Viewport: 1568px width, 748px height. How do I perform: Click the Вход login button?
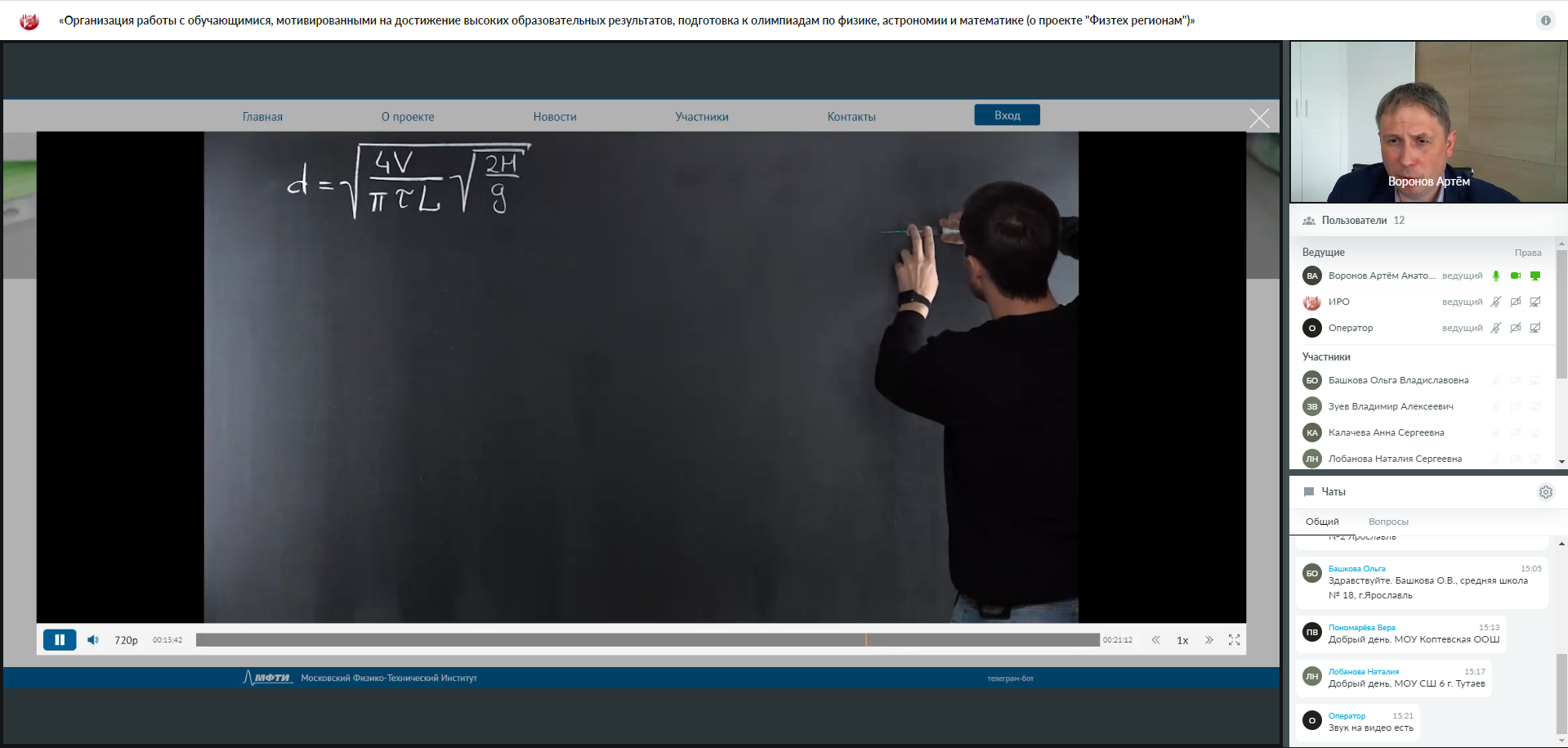pyautogui.click(x=1007, y=115)
